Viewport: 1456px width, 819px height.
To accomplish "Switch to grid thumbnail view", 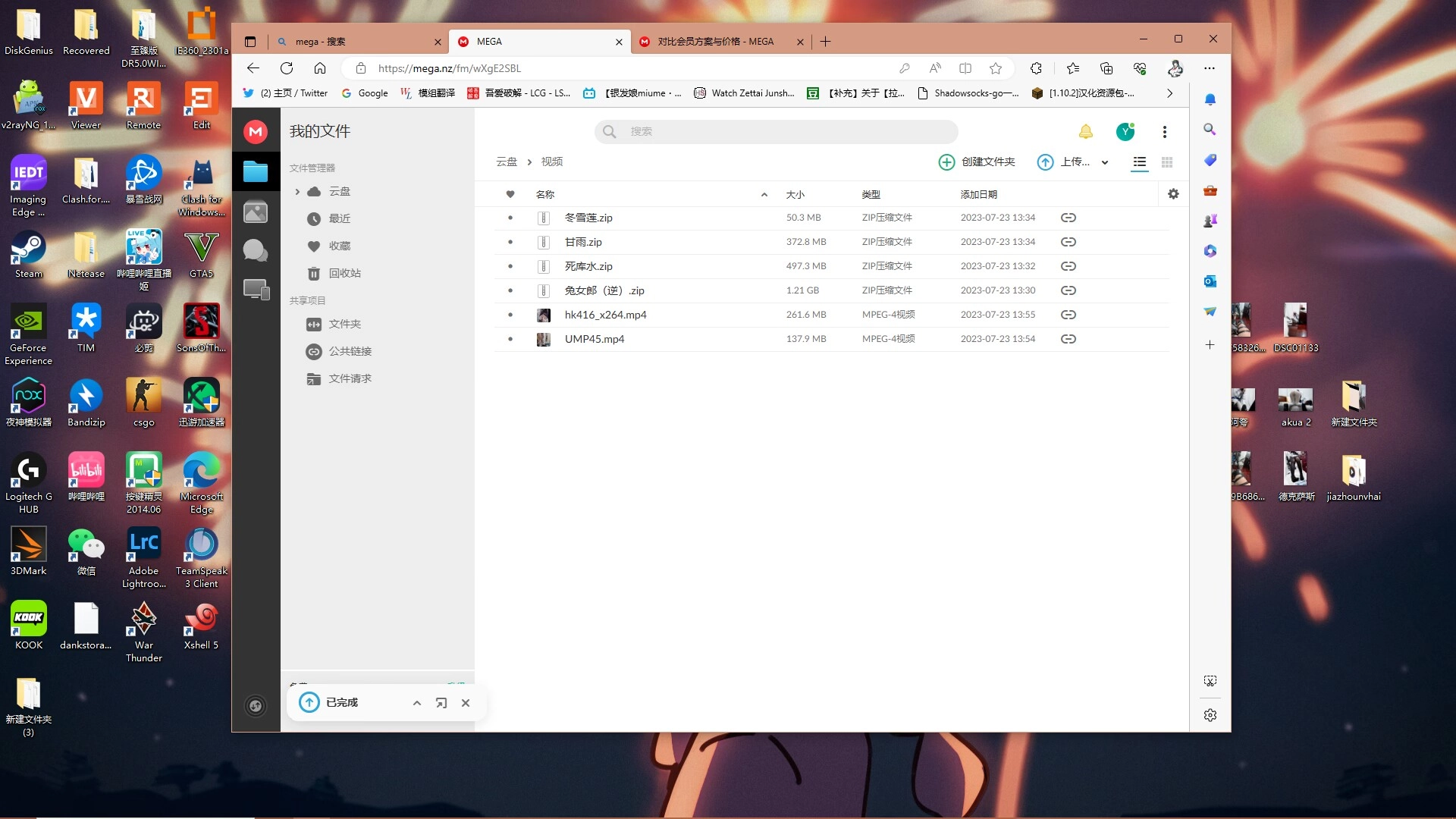I will tap(1167, 162).
